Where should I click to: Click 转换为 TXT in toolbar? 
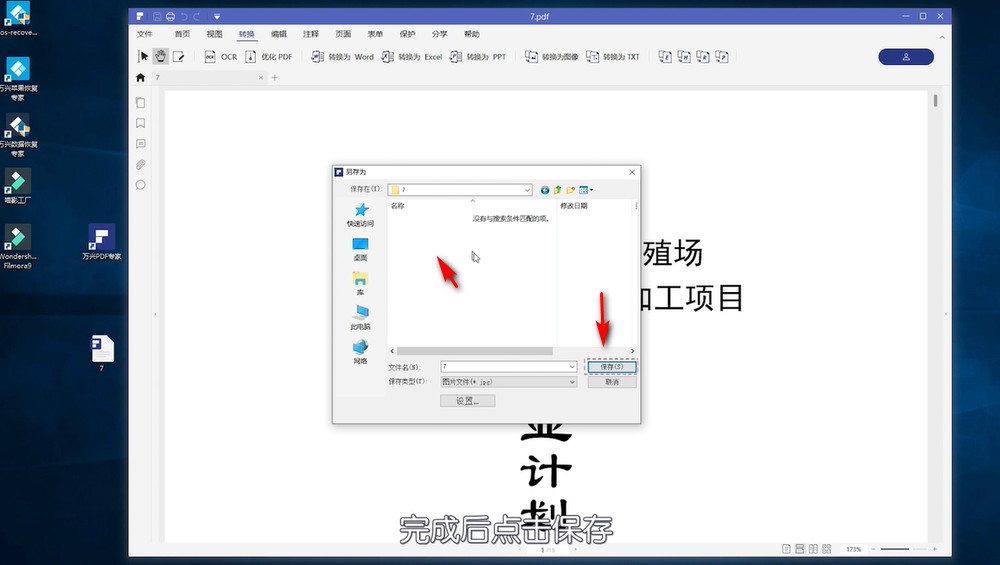pyautogui.click(x=613, y=57)
